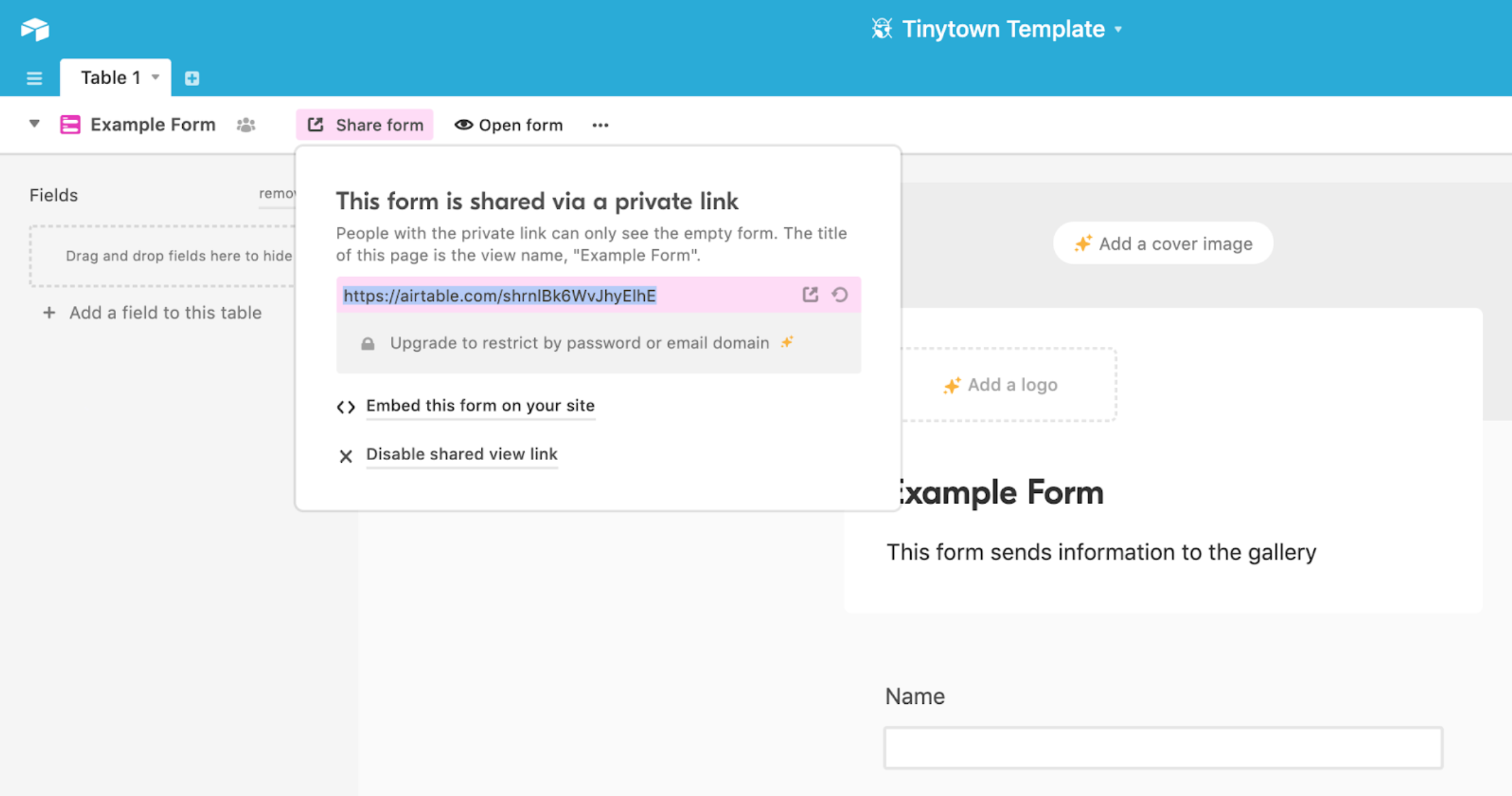Click the lock icon in the upgrade row
Screen dimensions: 1512x796
[368, 343]
